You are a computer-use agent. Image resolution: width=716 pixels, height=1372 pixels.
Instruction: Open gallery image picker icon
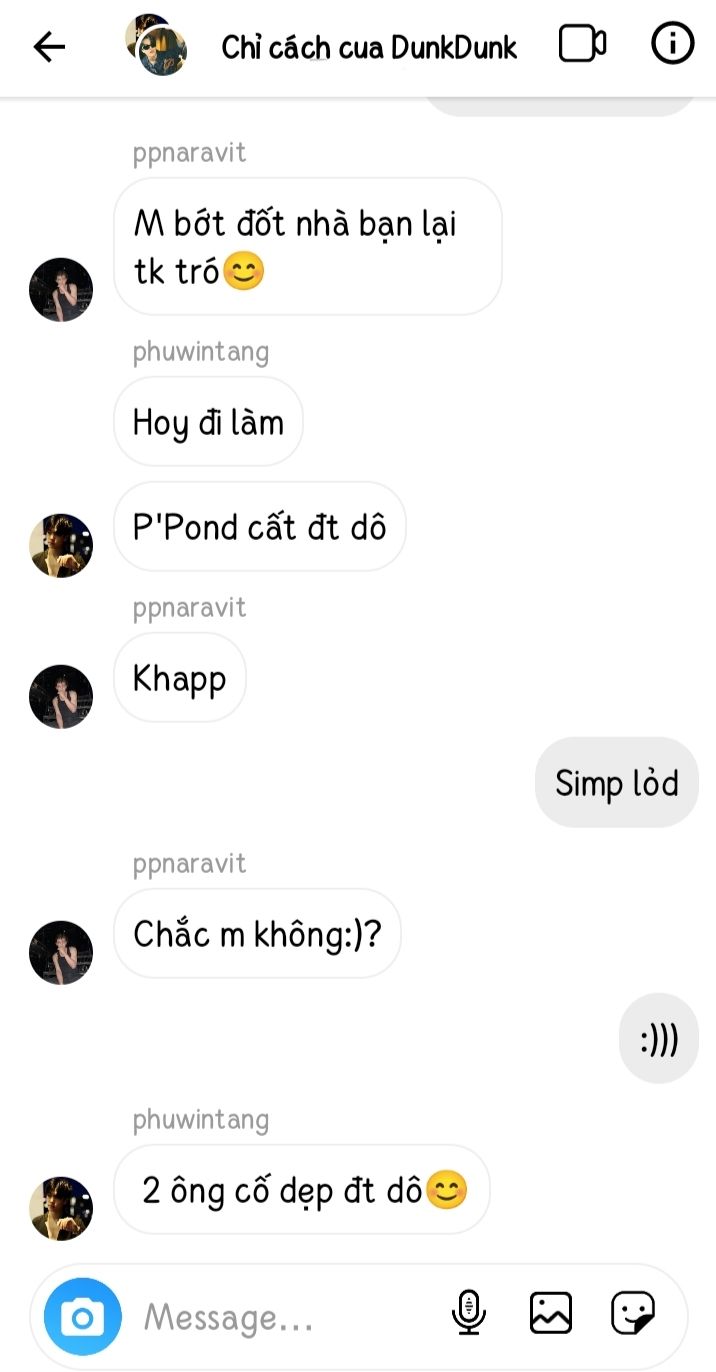coord(550,1313)
